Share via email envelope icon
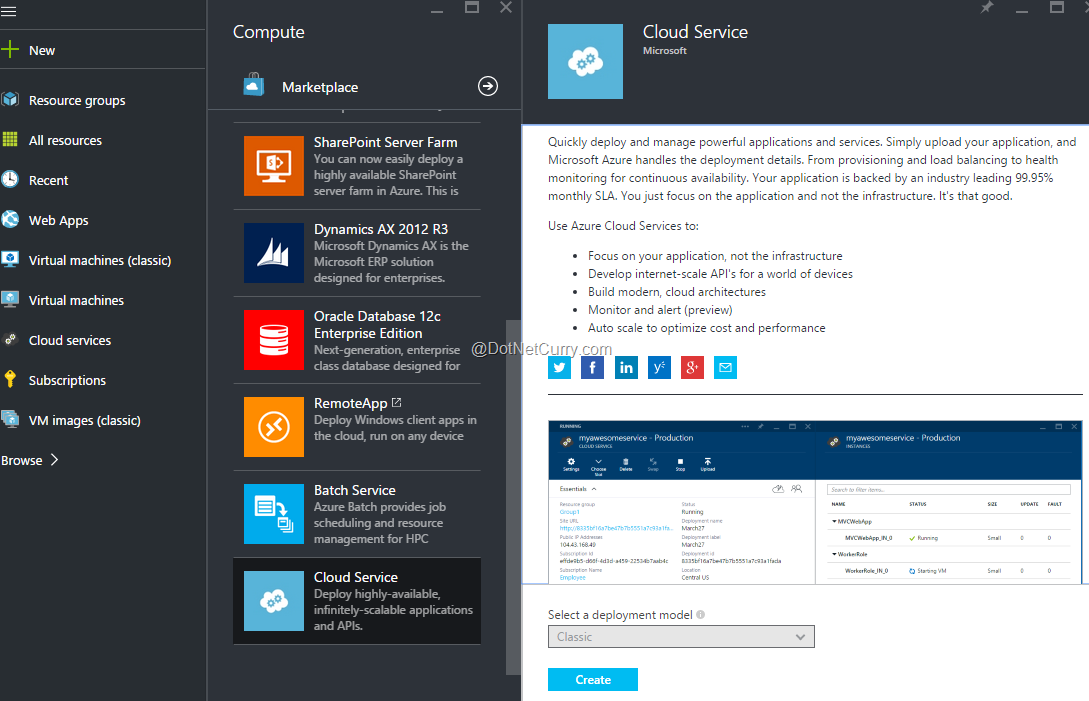 tap(725, 368)
